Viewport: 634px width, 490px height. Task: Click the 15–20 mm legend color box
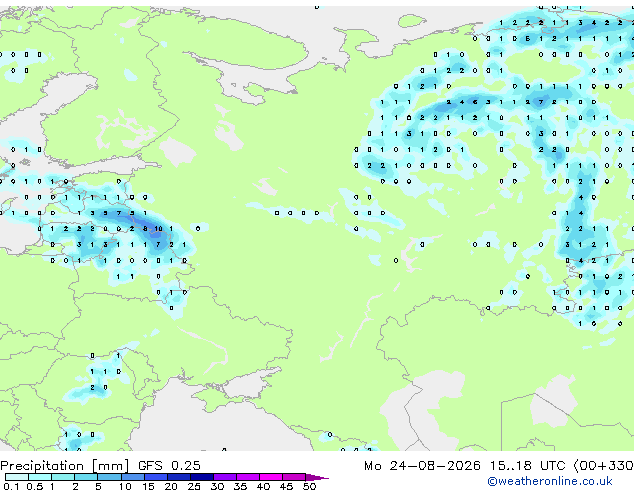(x=156, y=477)
